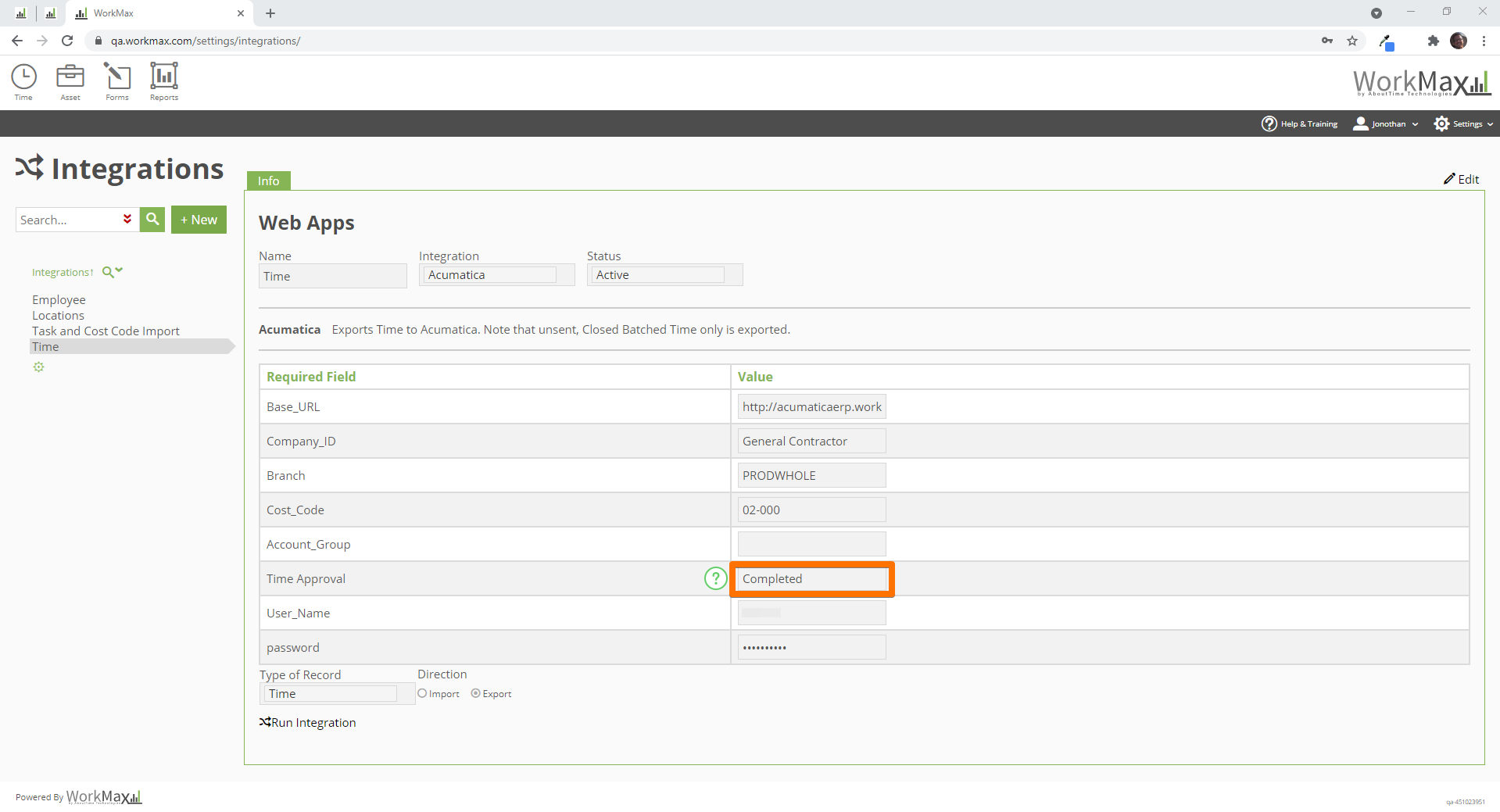The image size is (1500, 812).
Task: Click the Company_ID value field
Action: click(811, 441)
